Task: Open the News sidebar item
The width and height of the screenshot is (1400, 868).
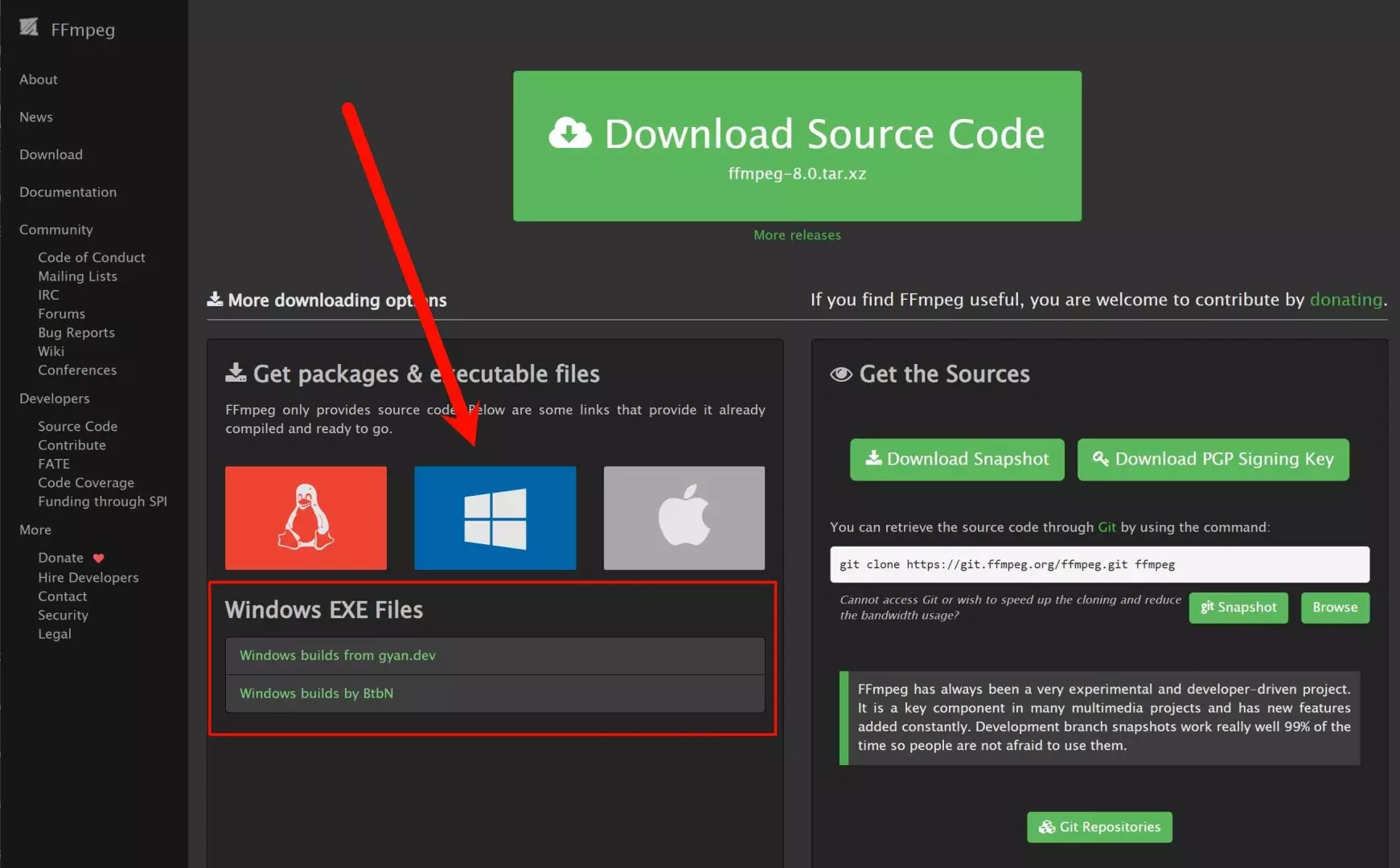Action: pos(36,117)
